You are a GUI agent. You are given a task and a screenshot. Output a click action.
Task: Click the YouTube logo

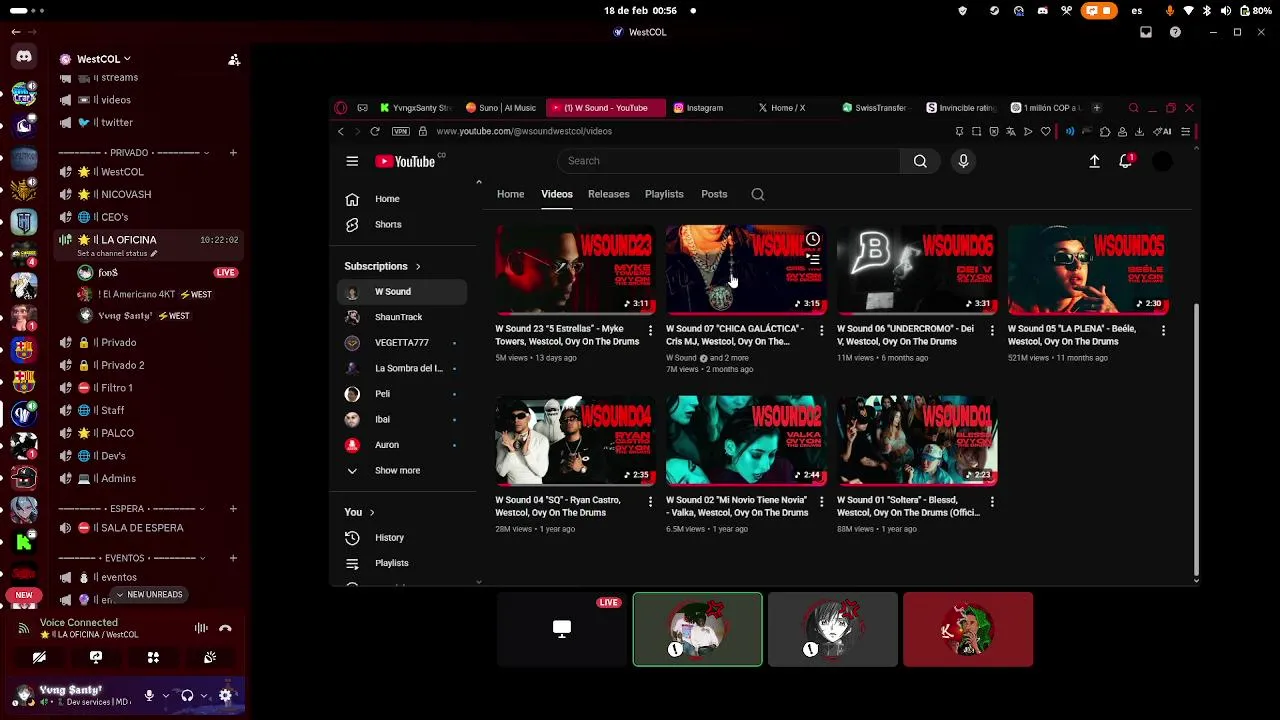click(405, 161)
